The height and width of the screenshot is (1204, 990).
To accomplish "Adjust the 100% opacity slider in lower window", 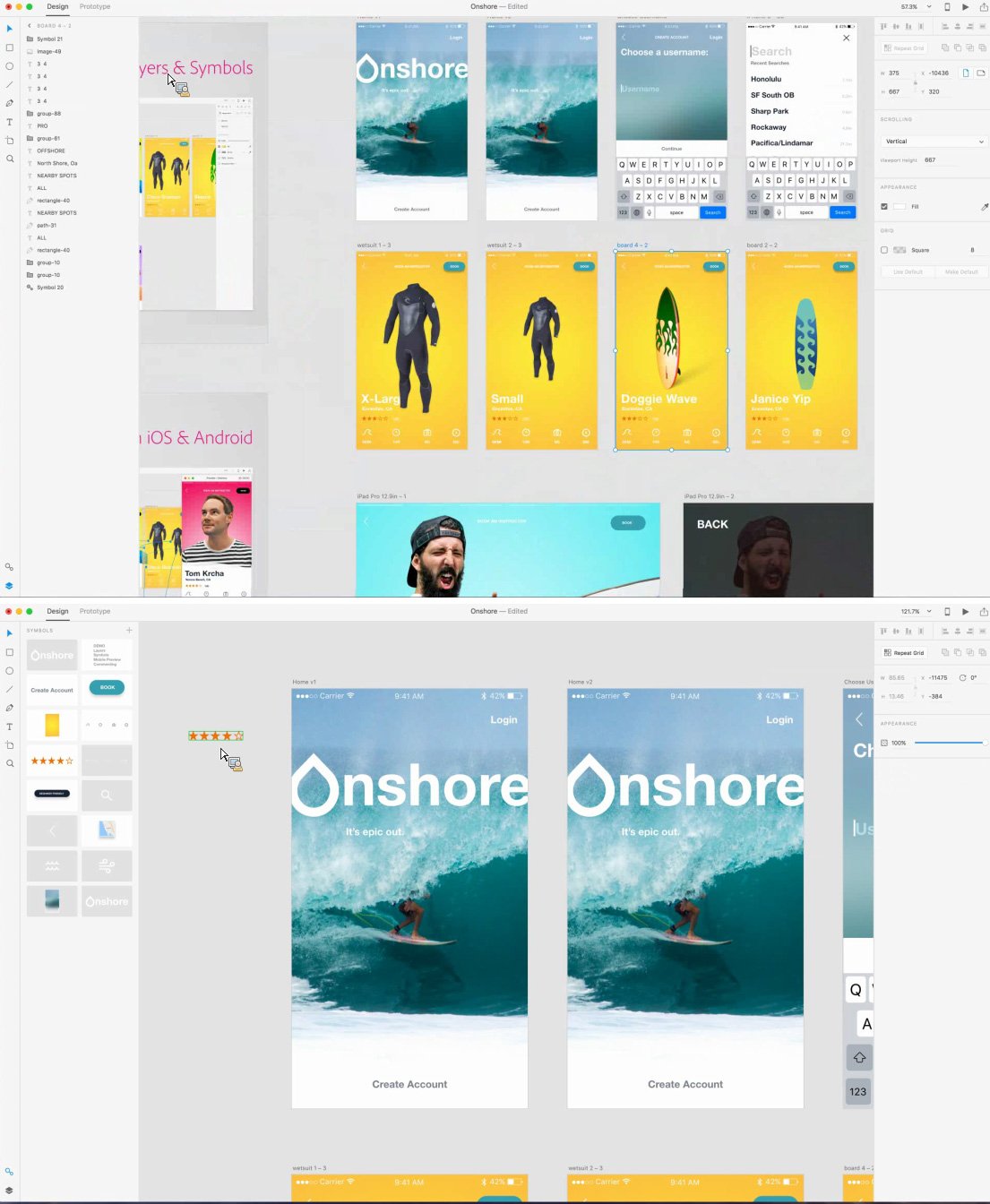I will (x=949, y=743).
